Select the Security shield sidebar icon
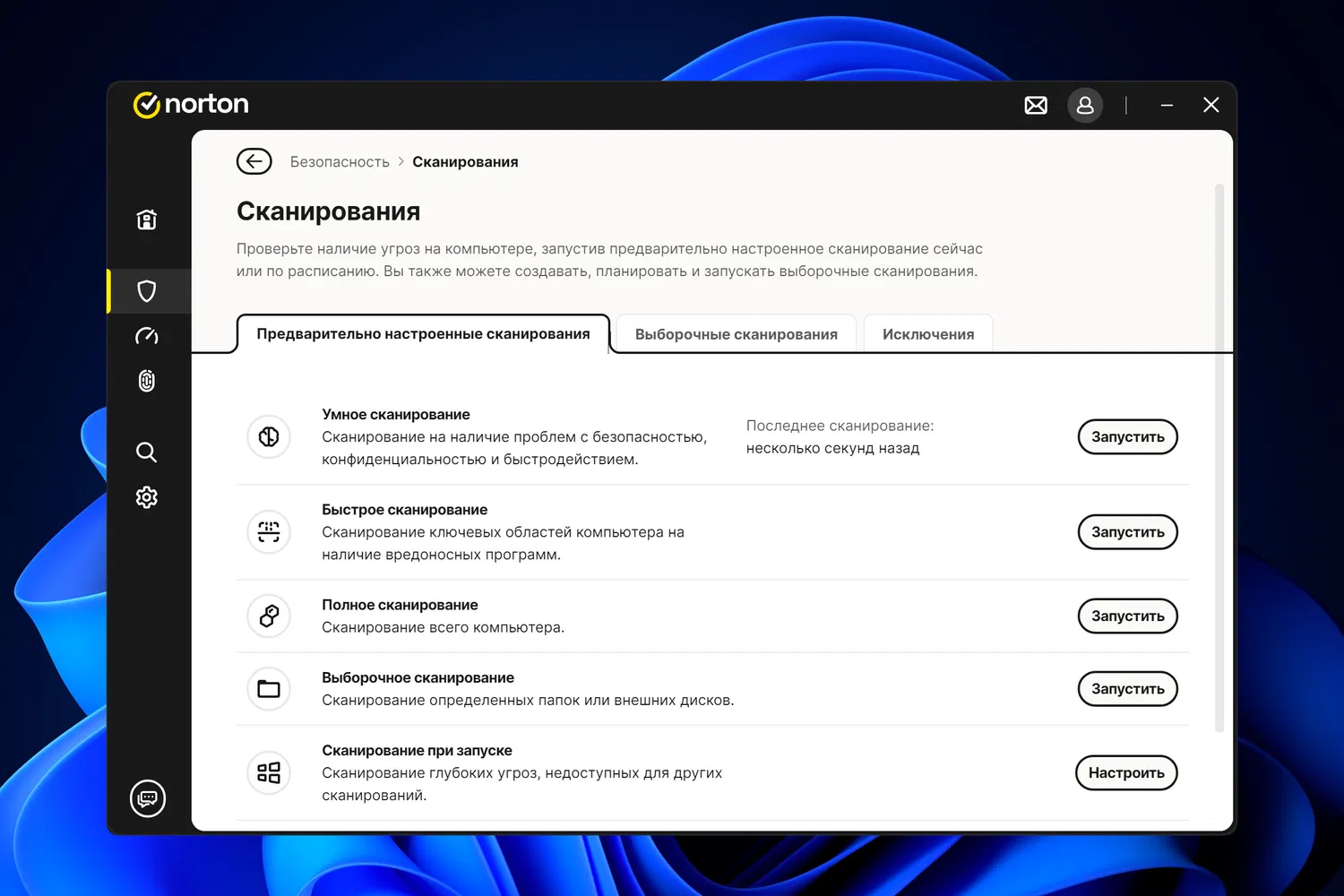The height and width of the screenshot is (896, 1344). (147, 291)
